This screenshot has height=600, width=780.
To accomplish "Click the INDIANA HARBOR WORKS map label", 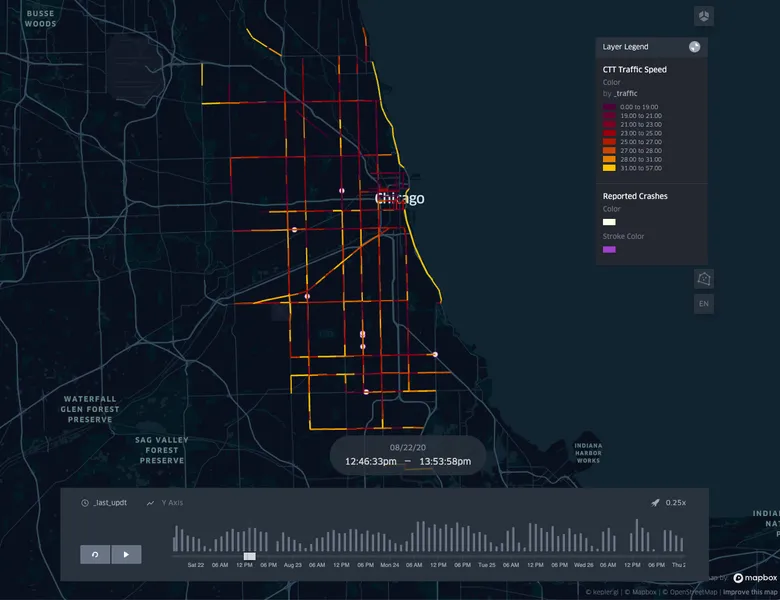I will click(588, 453).
